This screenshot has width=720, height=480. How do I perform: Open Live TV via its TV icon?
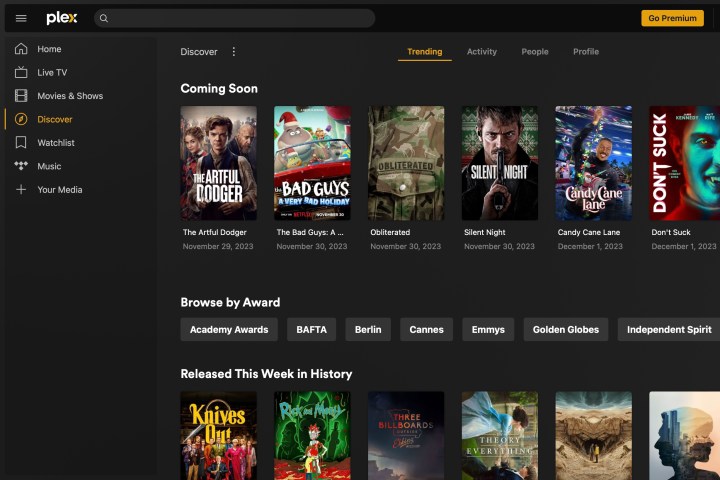click(x=21, y=72)
